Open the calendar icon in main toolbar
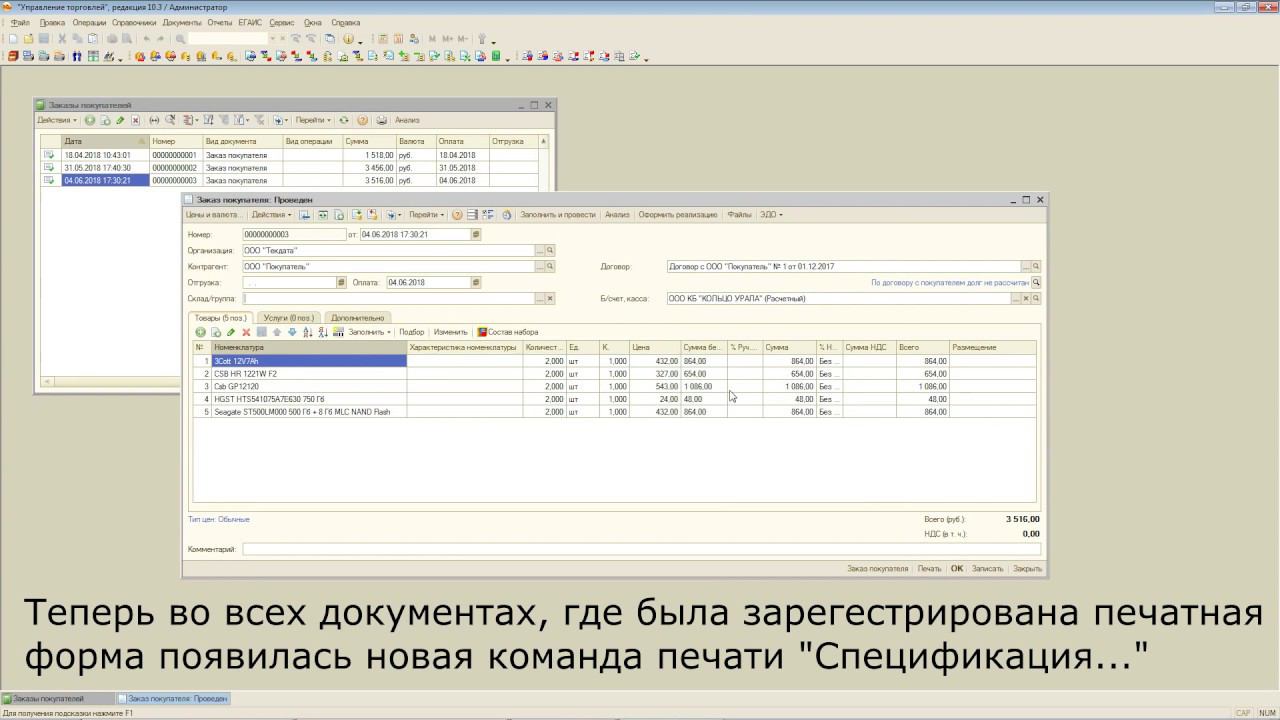The width and height of the screenshot is (1280, 720). [398, 39]
